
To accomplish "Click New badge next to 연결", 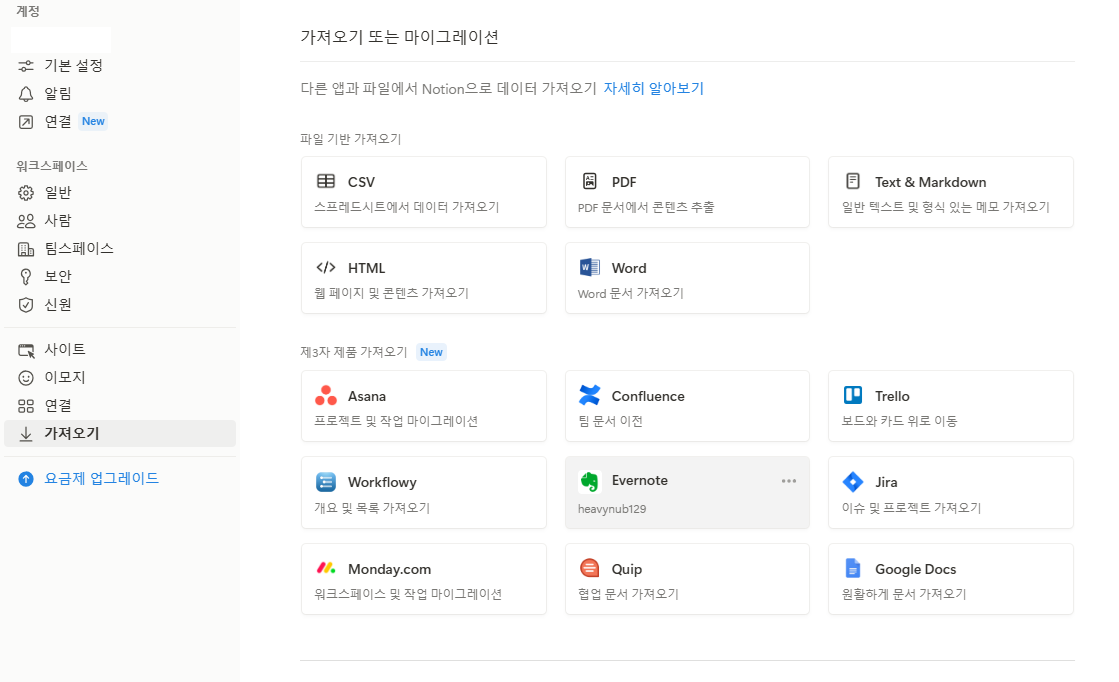I will click(93, 121).
